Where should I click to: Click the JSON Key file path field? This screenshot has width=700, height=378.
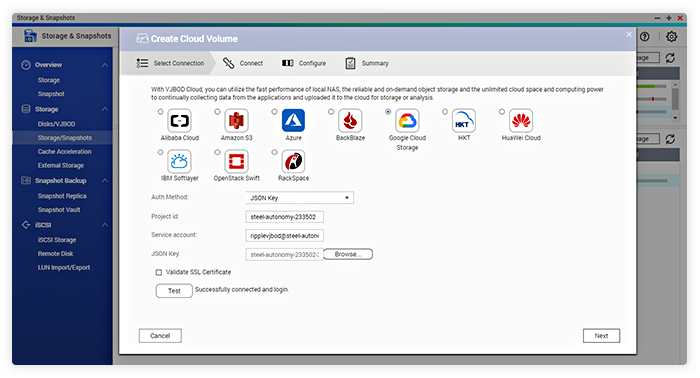[284, 254]
